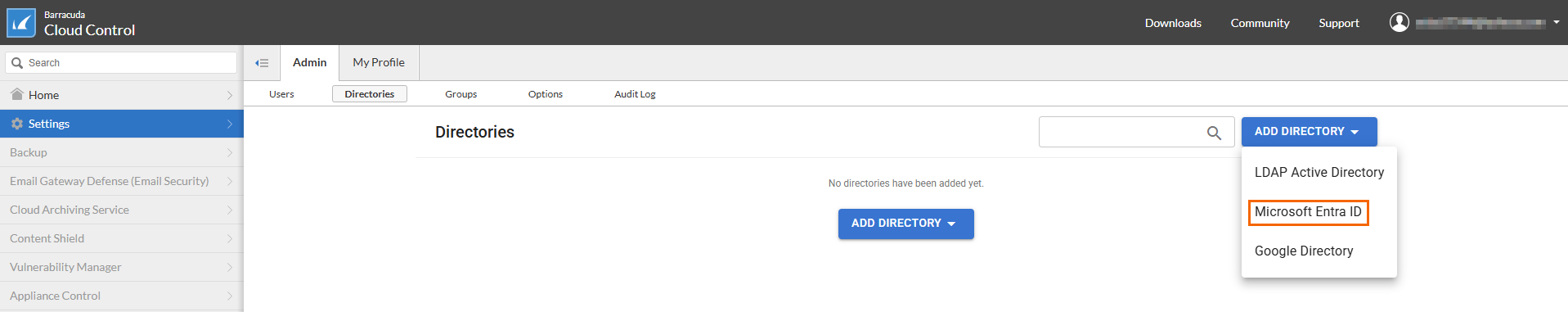The width and height of the screenshot is (1568, 312).
Task: Choose LDAP Active Directory option
Action: pos(1319,173)
